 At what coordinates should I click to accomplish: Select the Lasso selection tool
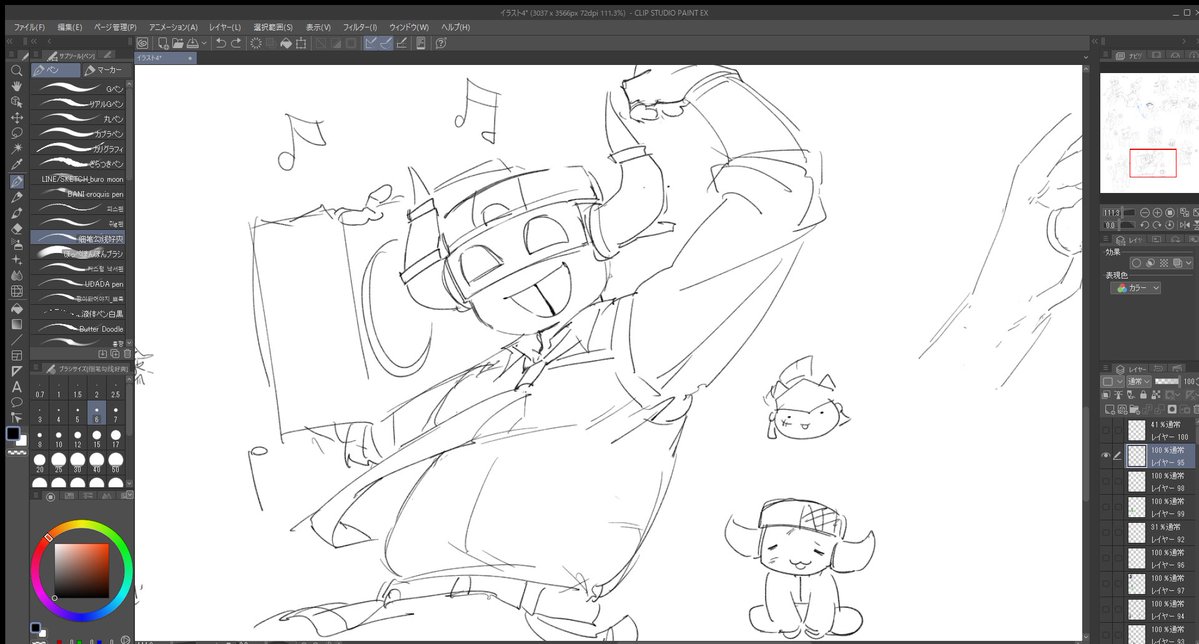point(16,133)
